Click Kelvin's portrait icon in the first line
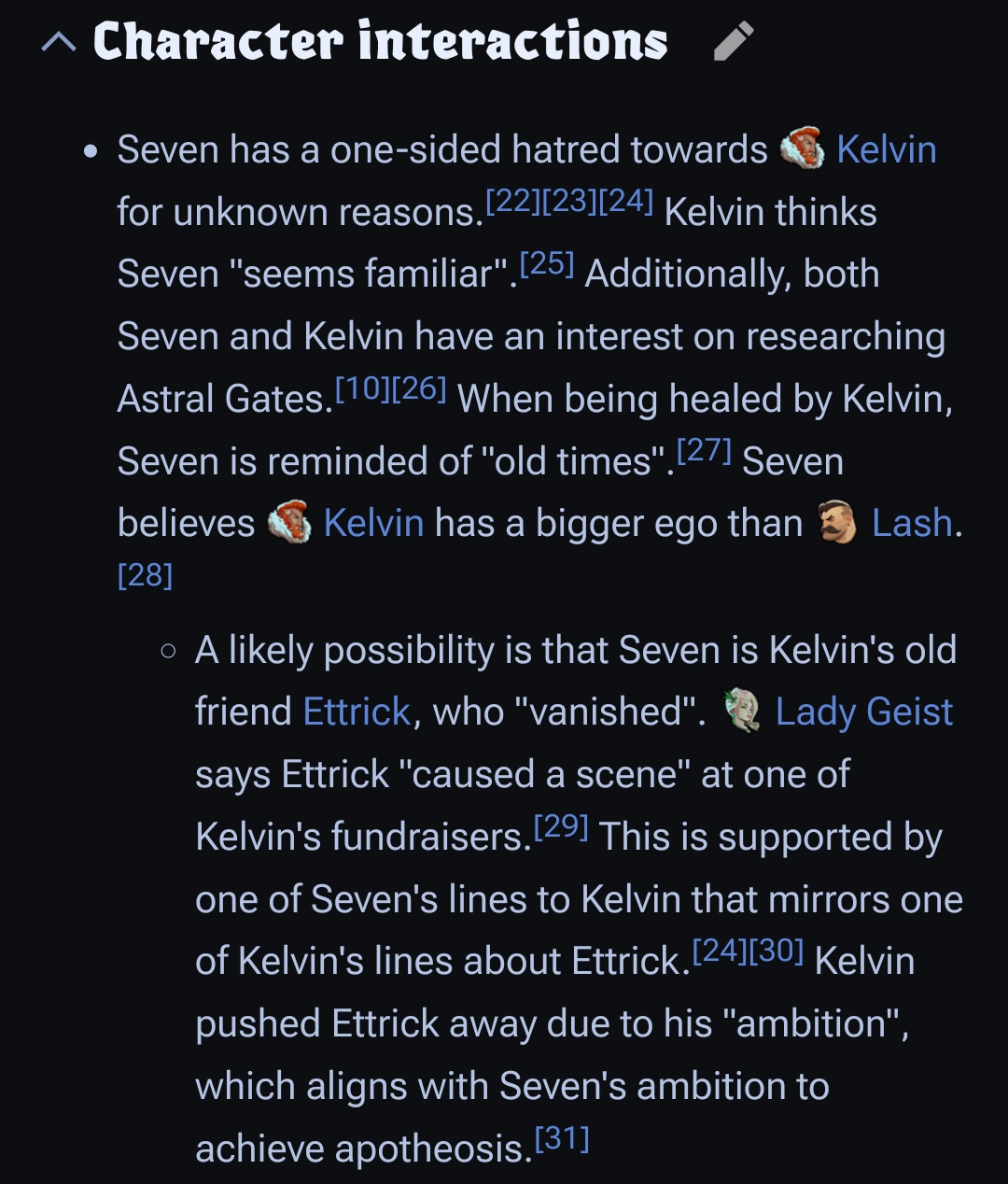 (802, 149)
